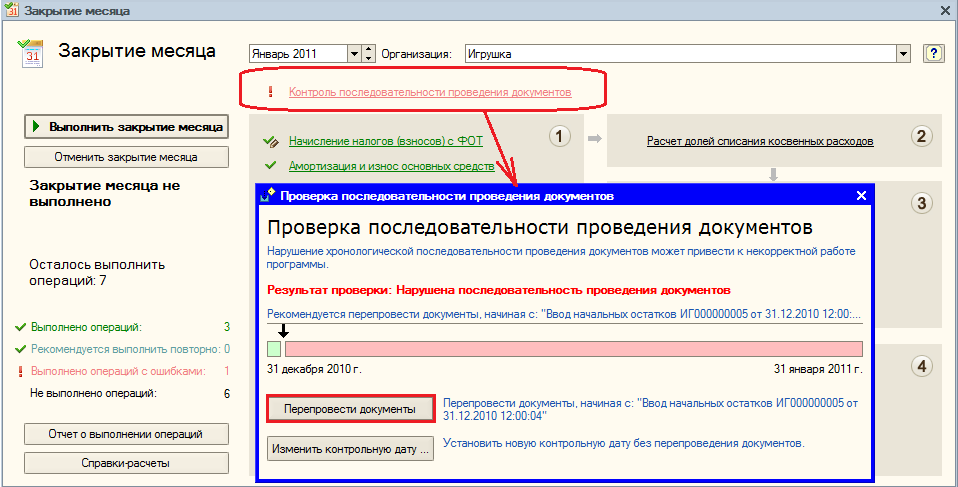Click green segment of the sequence bar
Image resolution: width=958 pixels, height=487 pixels.
coord(274,350)
